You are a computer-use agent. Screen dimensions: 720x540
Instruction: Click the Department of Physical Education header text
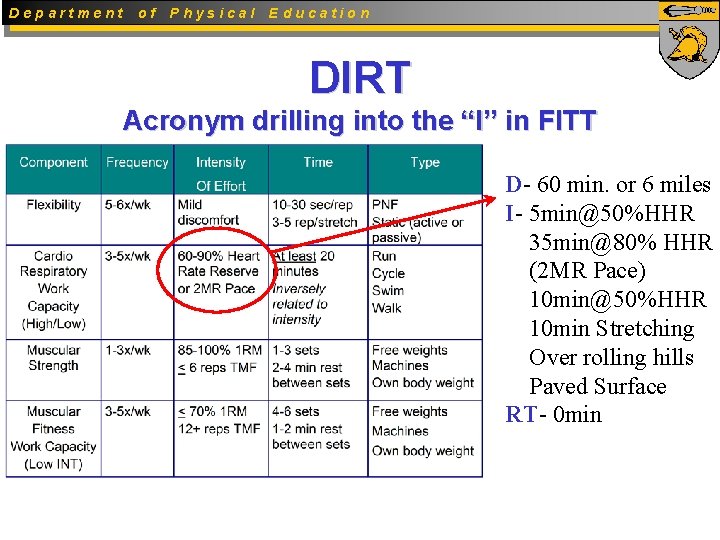click(189, 13)
